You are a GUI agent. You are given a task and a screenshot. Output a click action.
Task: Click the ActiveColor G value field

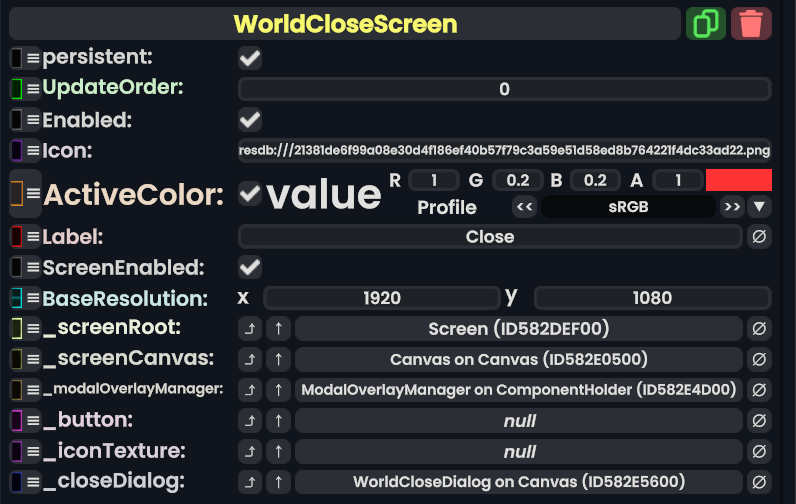(x=518, y=180)
